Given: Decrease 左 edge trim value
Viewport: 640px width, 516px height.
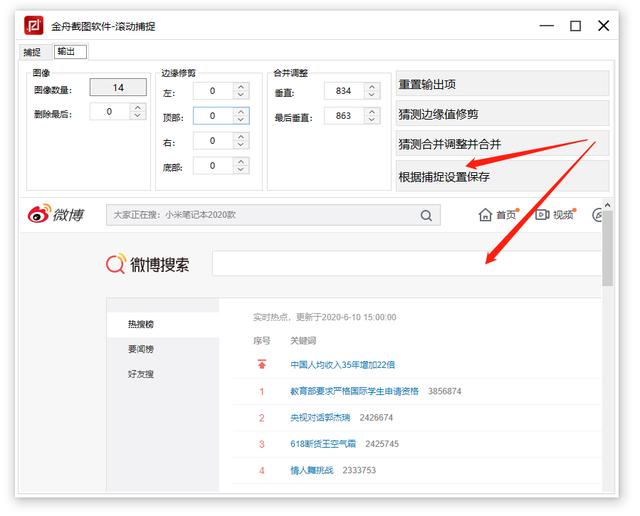Looking at the screenshot, I should (241, 95).
